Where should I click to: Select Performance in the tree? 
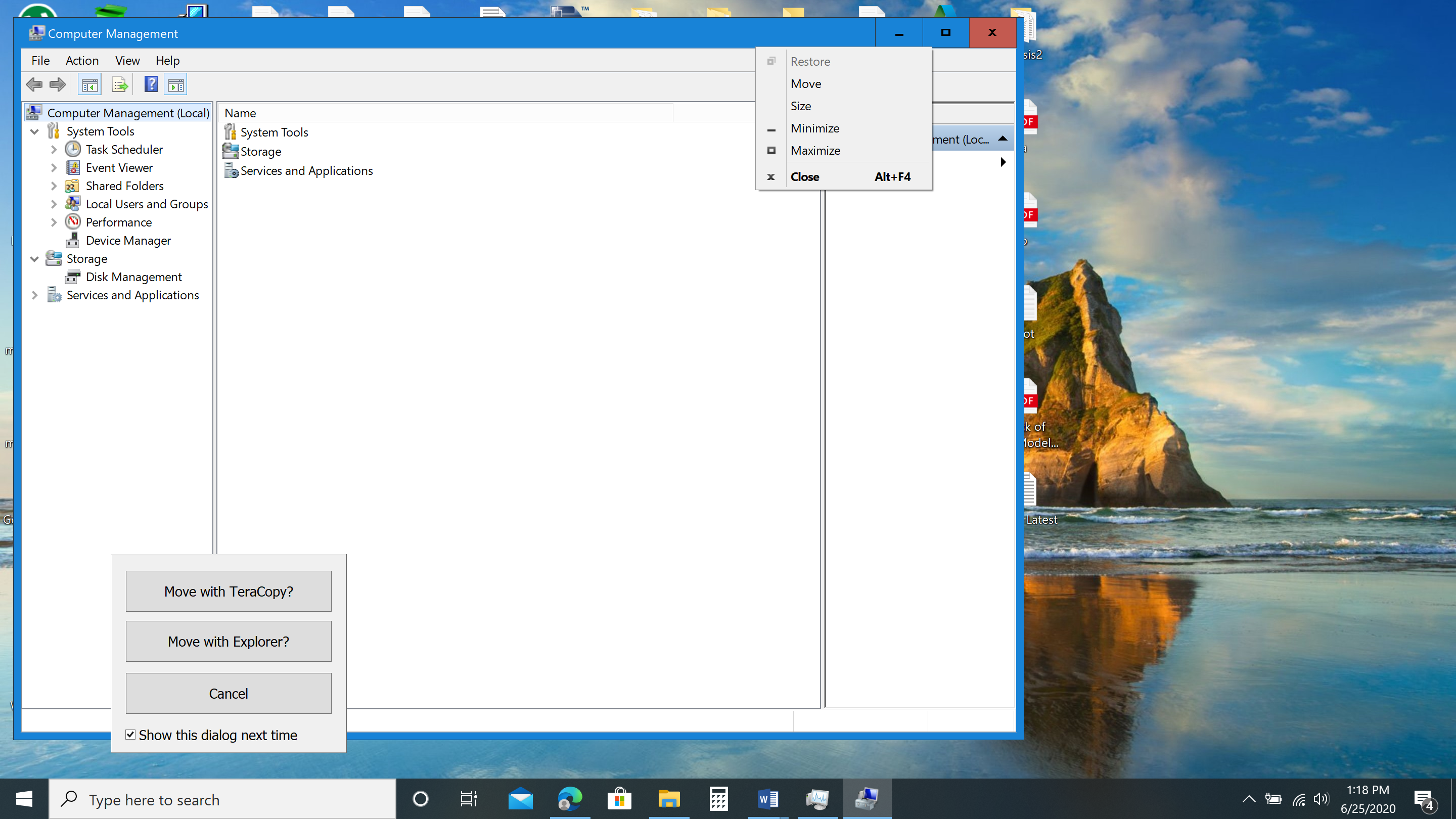119,222
